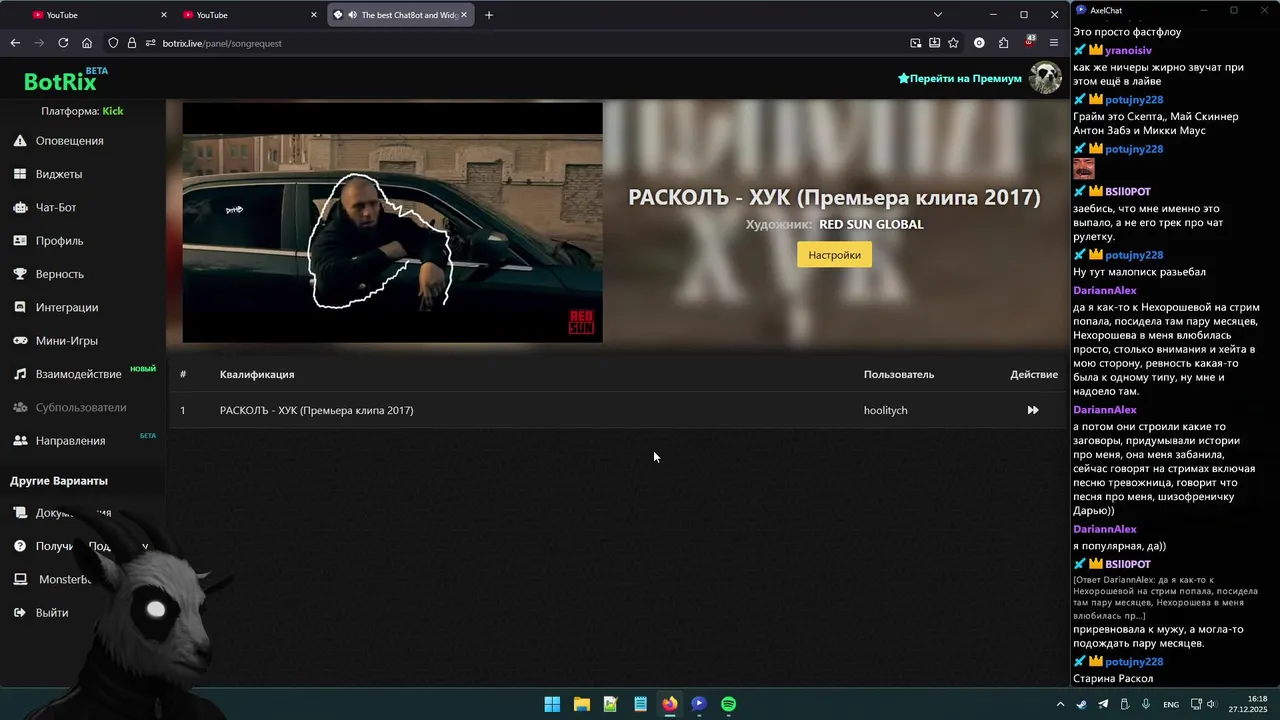Select The best ChatBot and Widgets tab

tap(400, 15)
